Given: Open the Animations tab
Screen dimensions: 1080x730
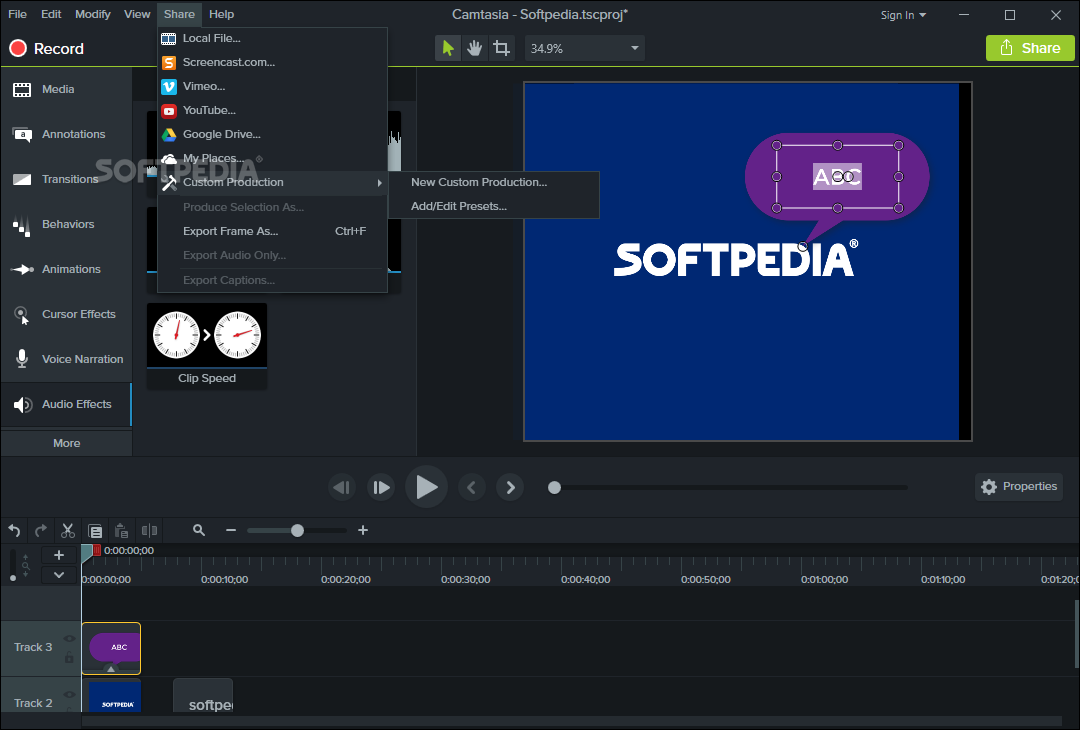Looking at the screenshot, I should [66, 269].
